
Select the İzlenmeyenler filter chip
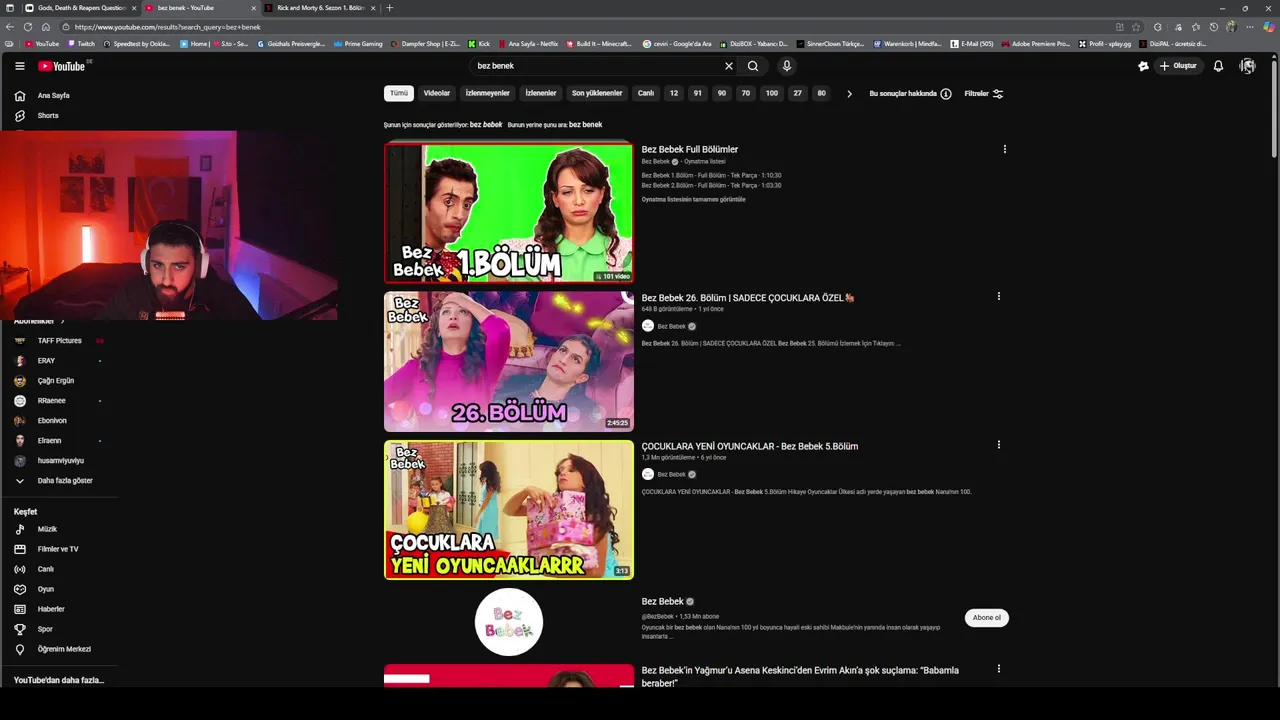[x=488, y=93]
